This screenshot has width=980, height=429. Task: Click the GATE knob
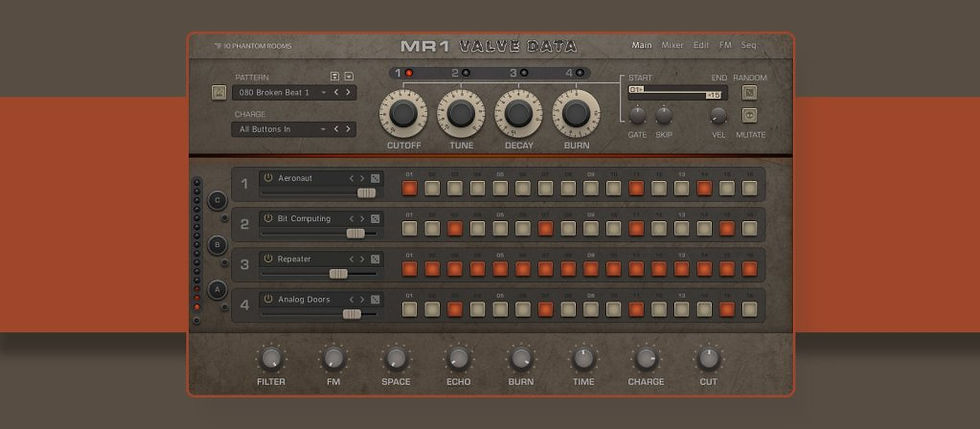pos(638,115)
